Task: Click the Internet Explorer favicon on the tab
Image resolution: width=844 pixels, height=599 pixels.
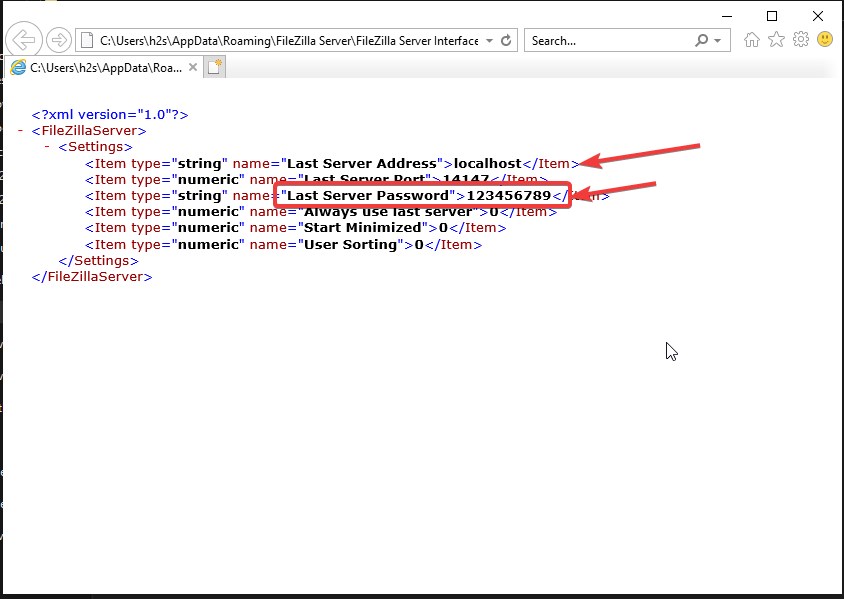Action: point(17,67)
